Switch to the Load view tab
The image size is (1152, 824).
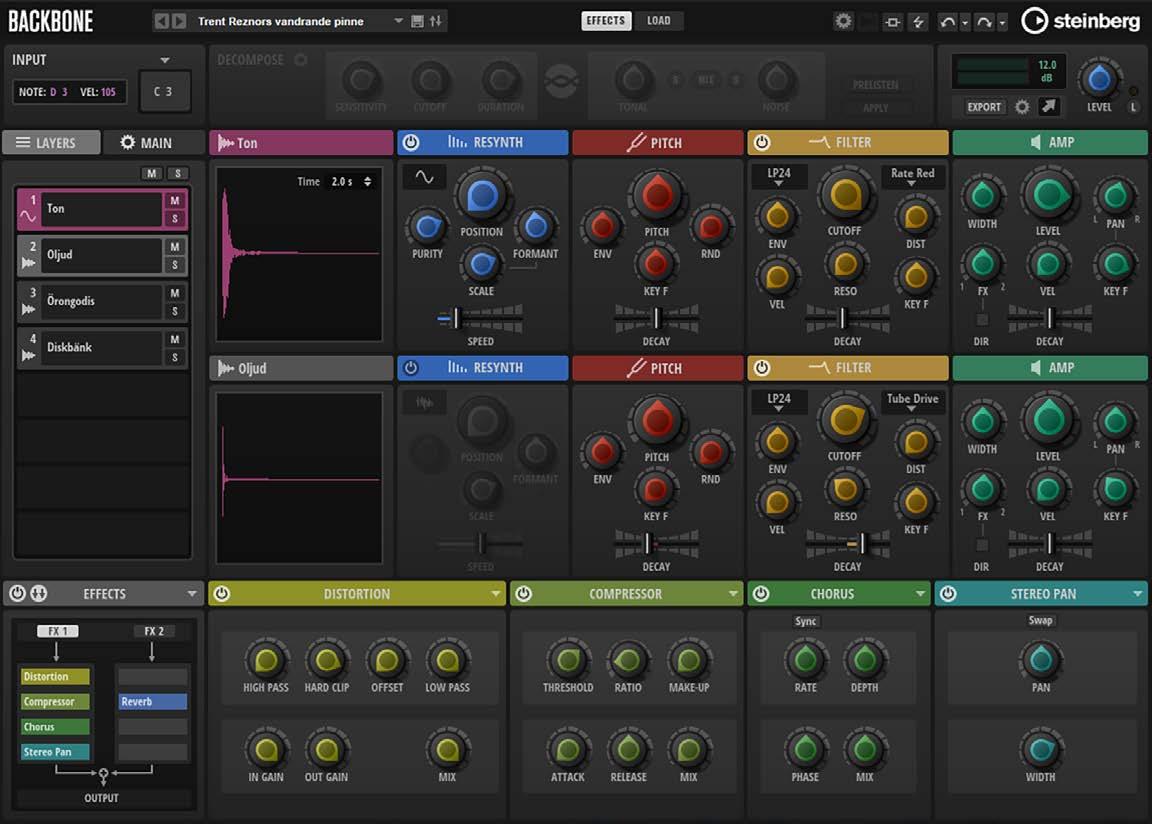(x=659, y=21)
